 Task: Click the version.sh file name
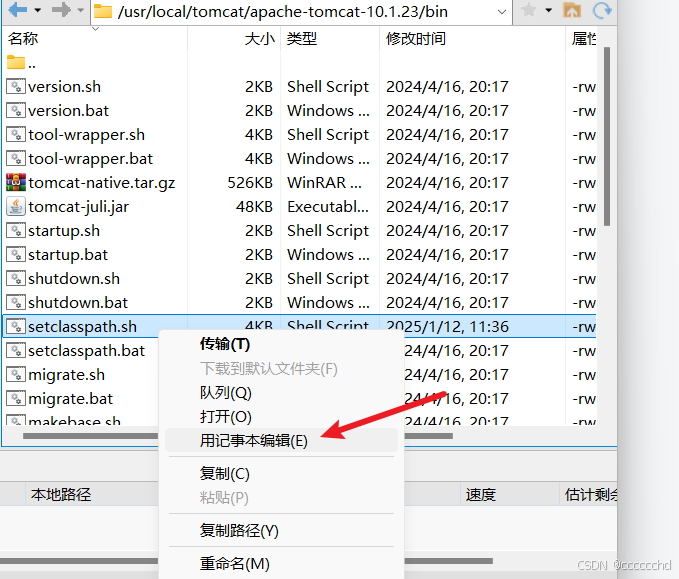(x=65, y=87)
